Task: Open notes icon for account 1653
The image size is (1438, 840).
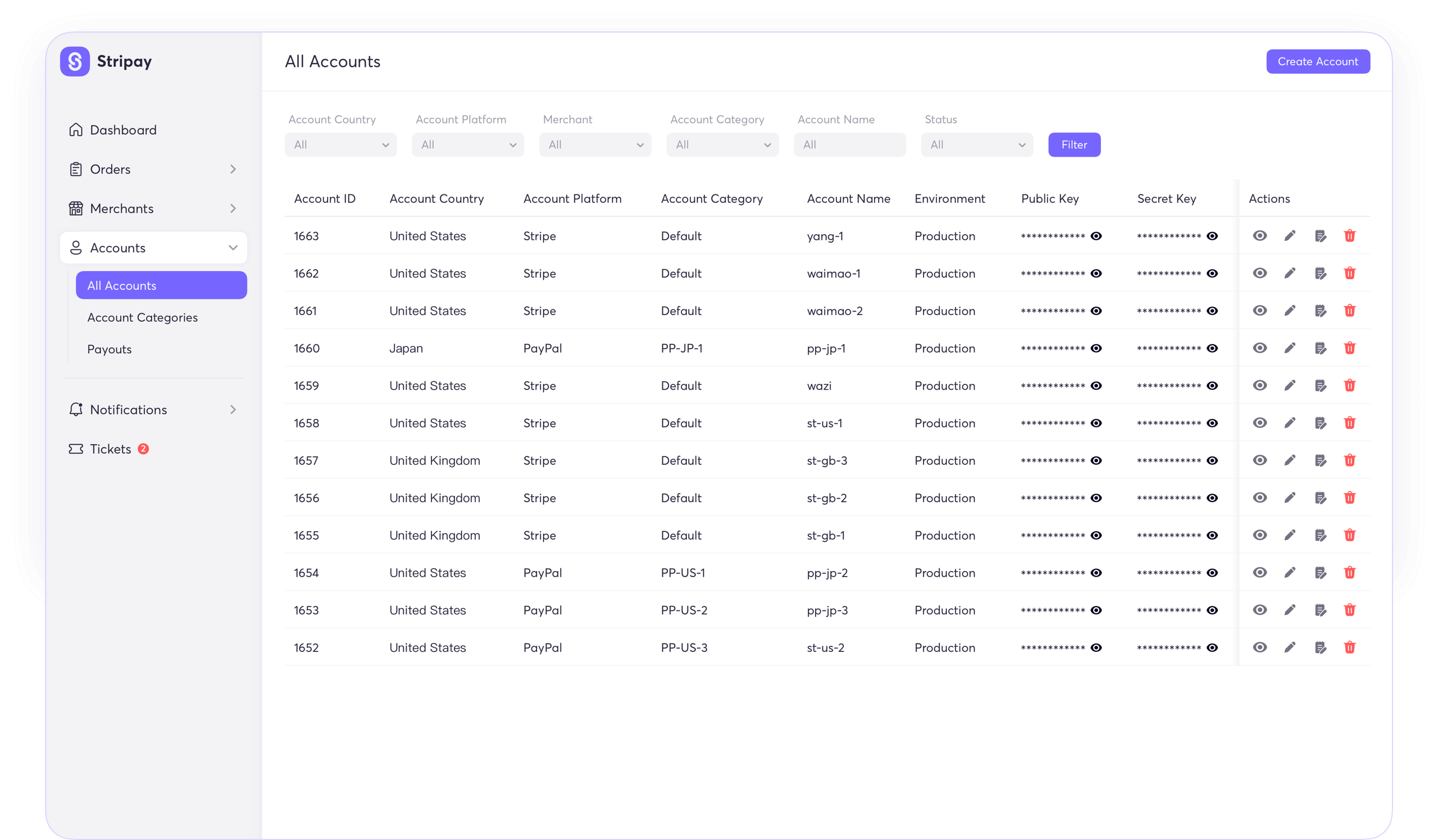Action: [1320, 610]
